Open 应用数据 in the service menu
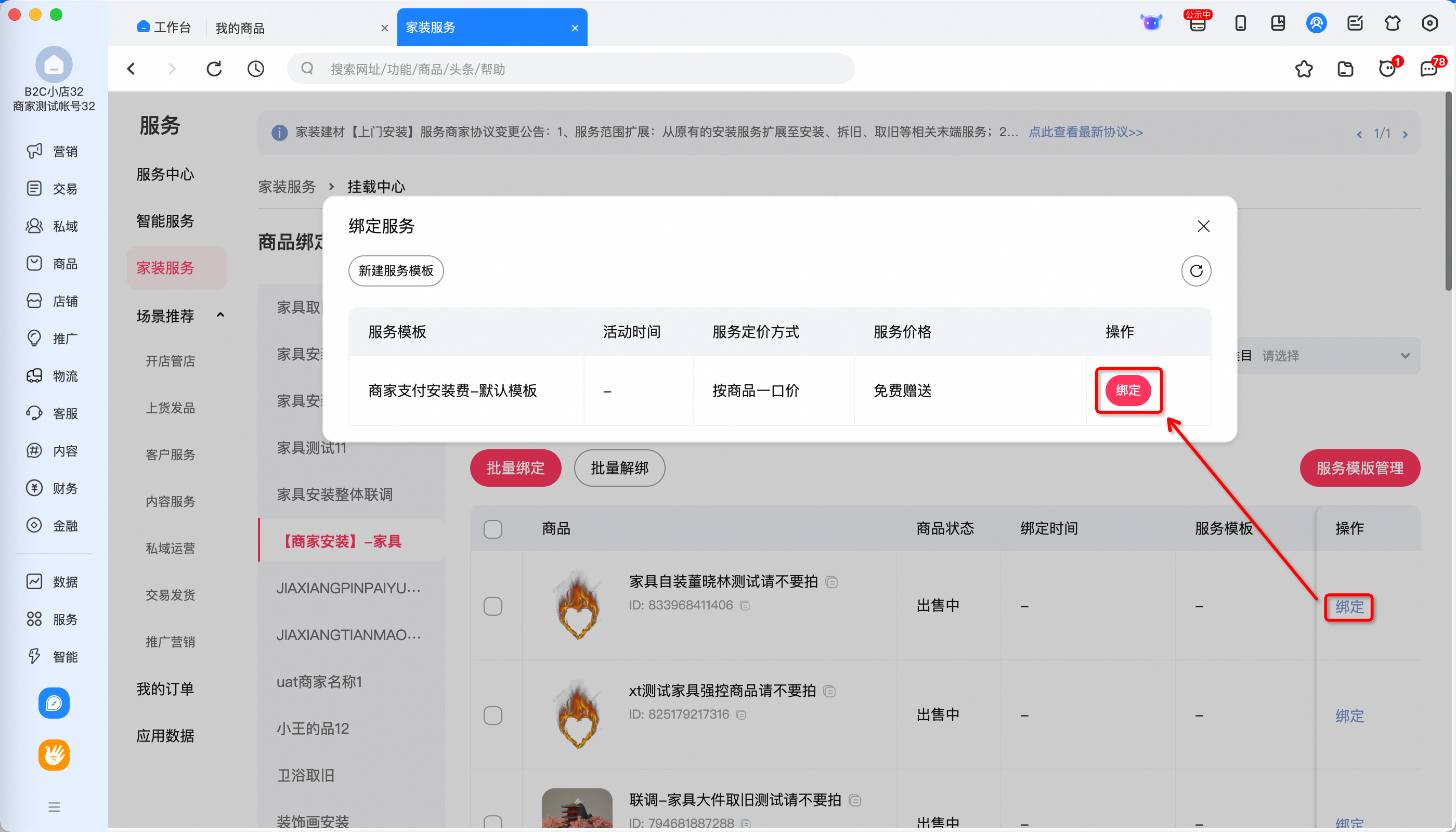 point(165,735)
